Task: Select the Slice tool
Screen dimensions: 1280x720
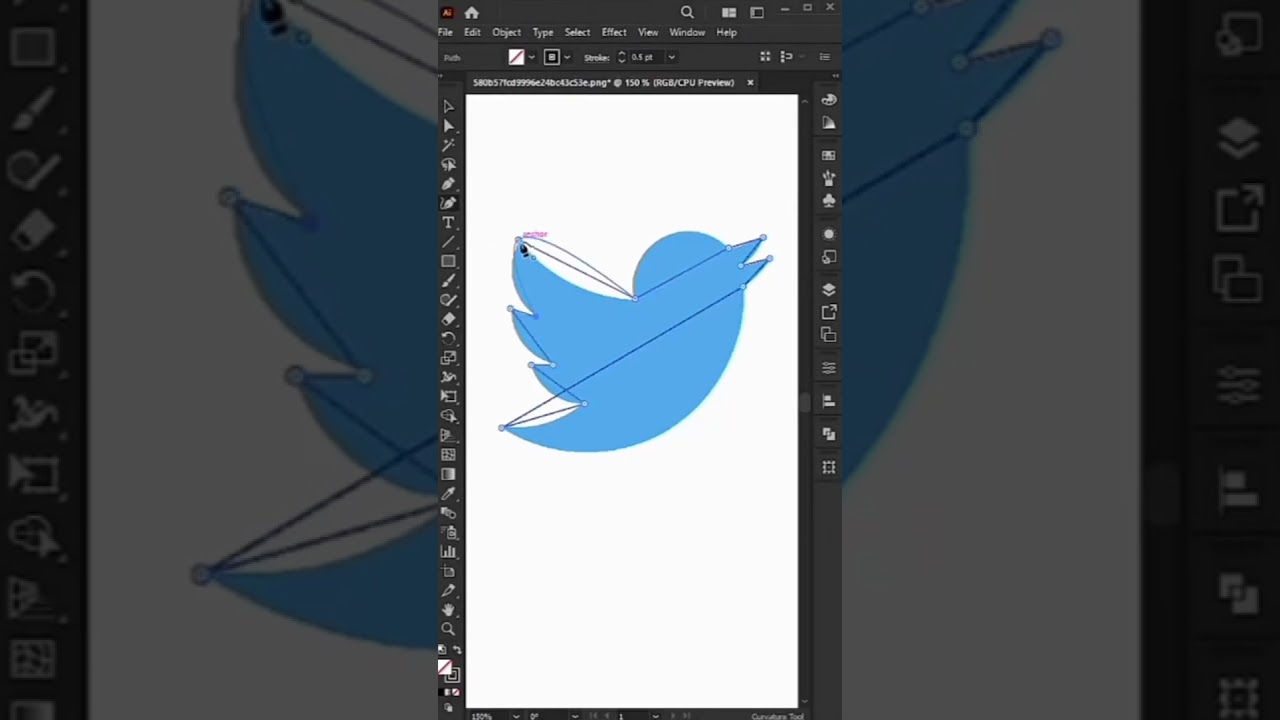Action: [x=448, y=590]
